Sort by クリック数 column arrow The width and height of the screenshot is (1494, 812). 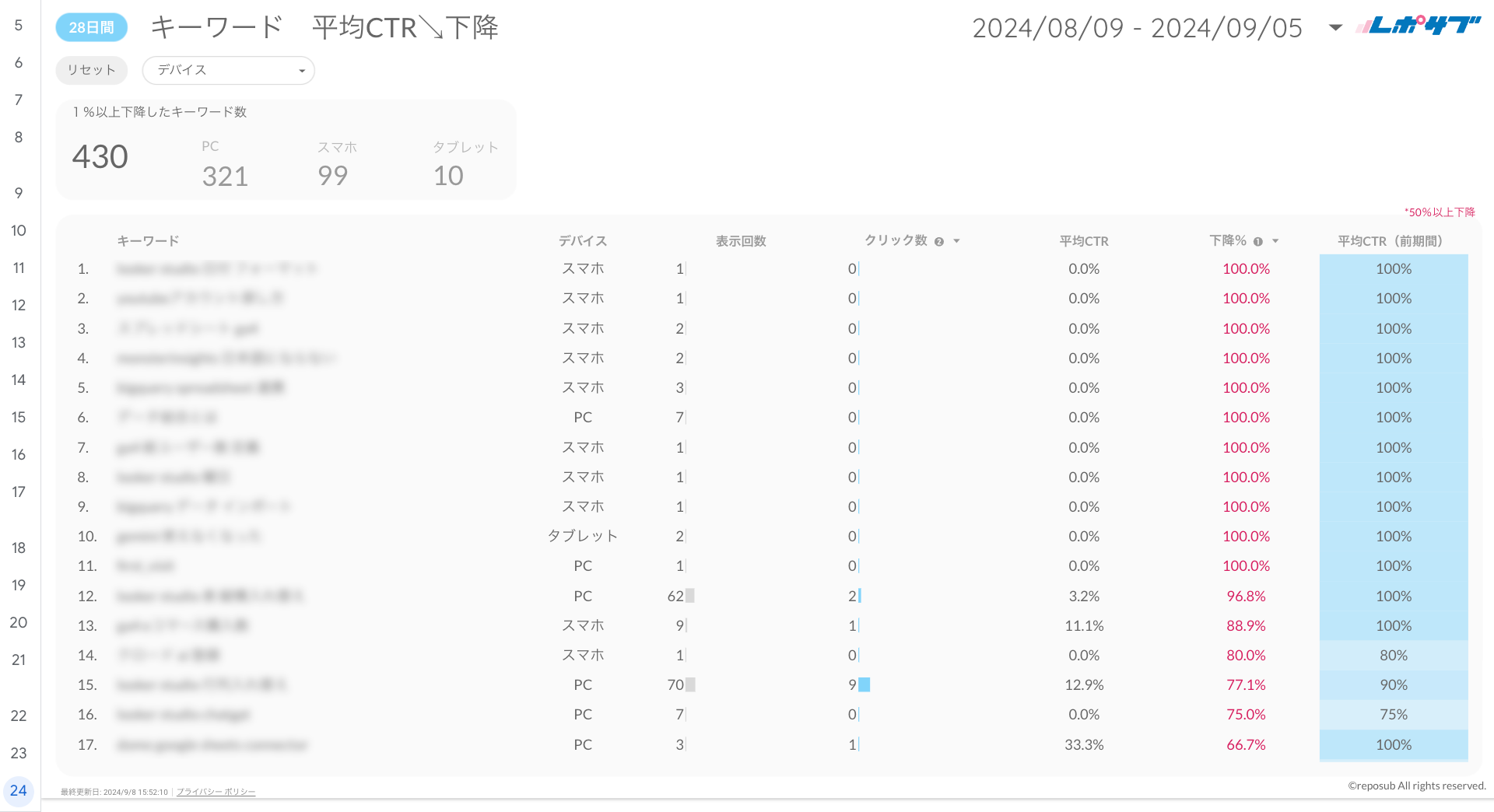click(x=957, y=241)
